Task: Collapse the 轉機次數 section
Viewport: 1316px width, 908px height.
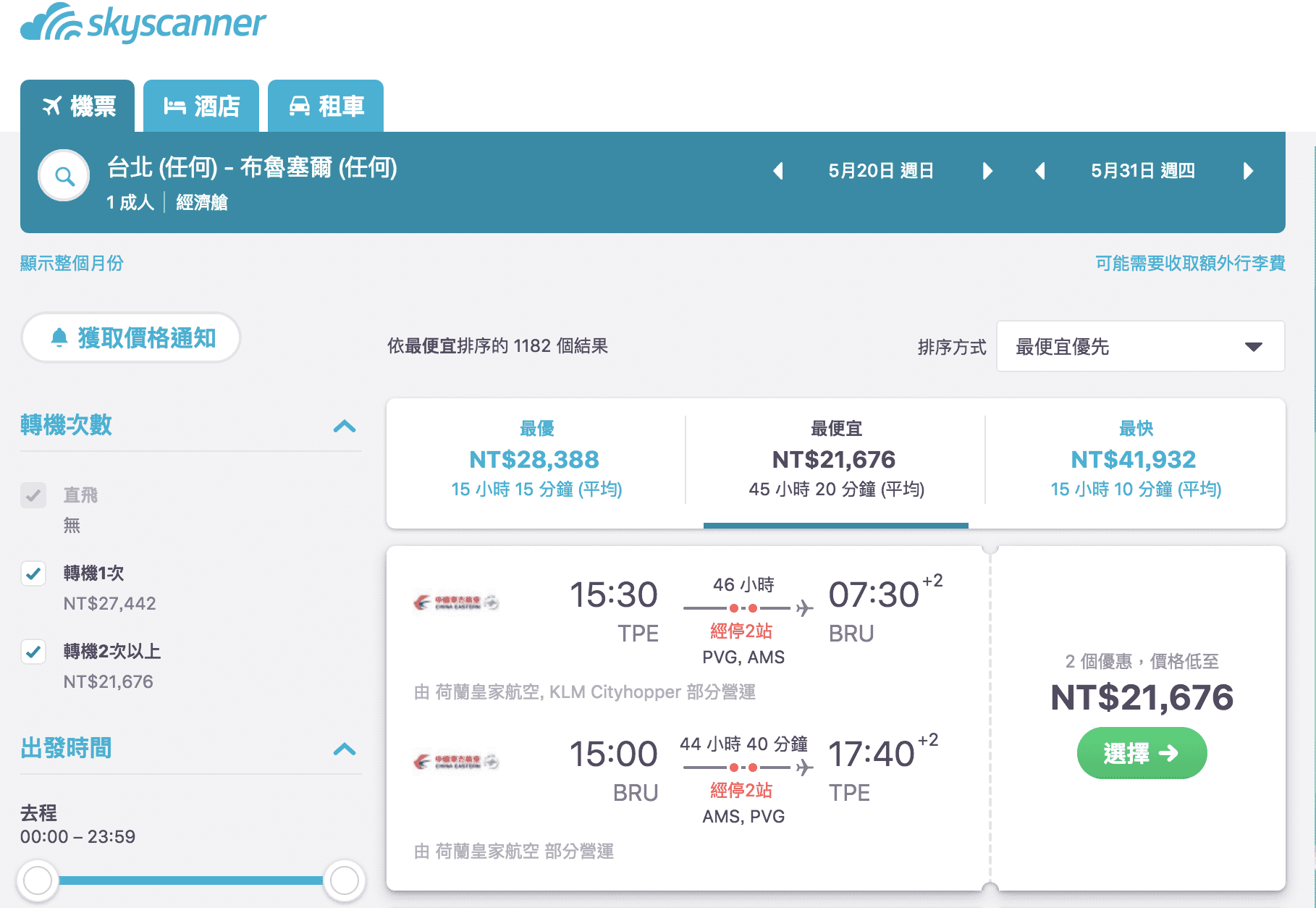Action: click(345, 426)
